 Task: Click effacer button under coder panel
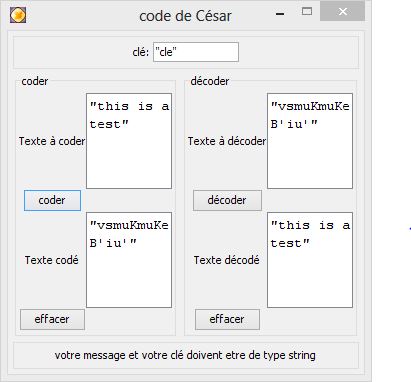click(52, 319)
